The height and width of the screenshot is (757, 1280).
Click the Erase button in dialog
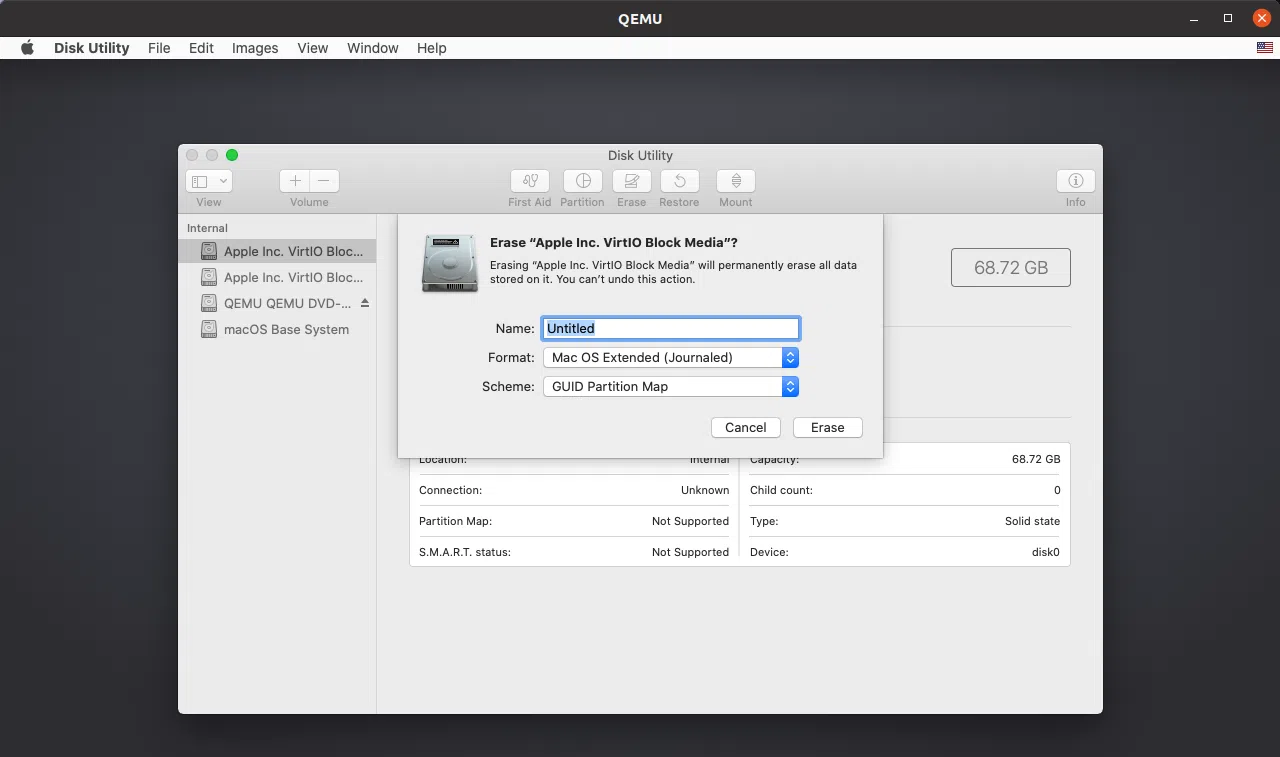(x=828, y=427)
